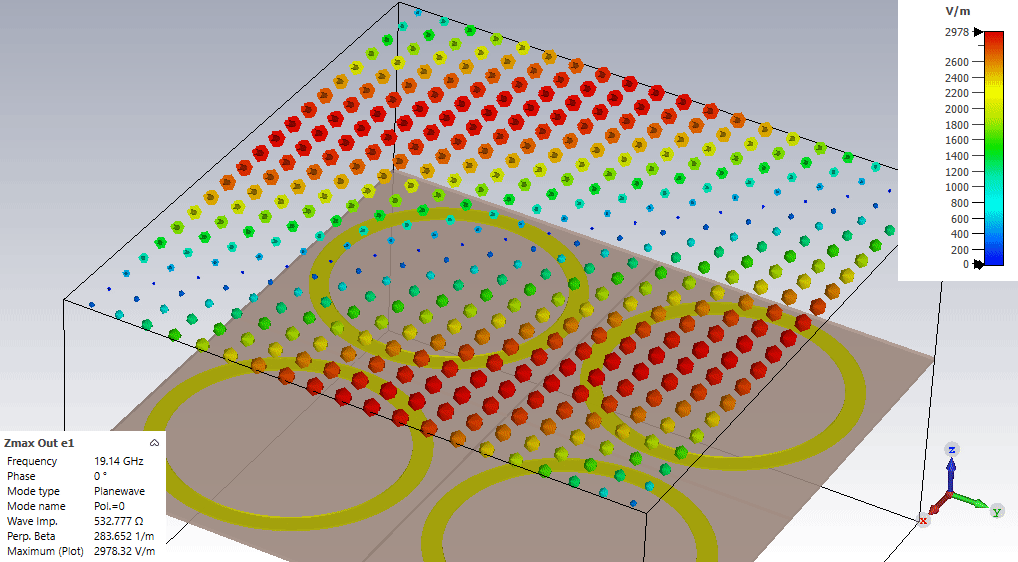The height and width of the screenshot is (562, 1018).
Task: Click the Zmax Out e1 panel title
Action: [x=39, y=443]
